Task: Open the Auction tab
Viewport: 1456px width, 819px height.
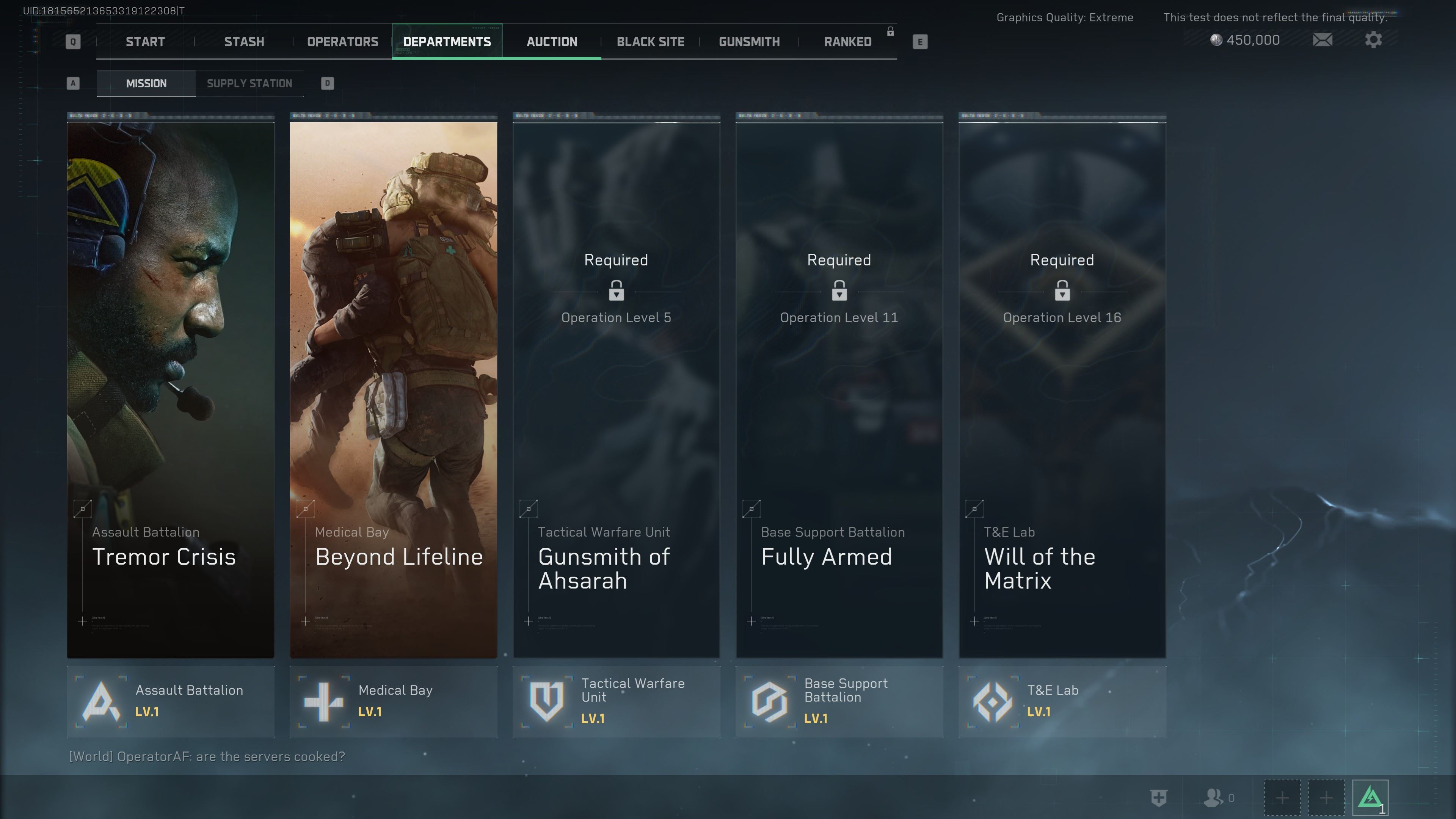Action: [x=552, y=41]
